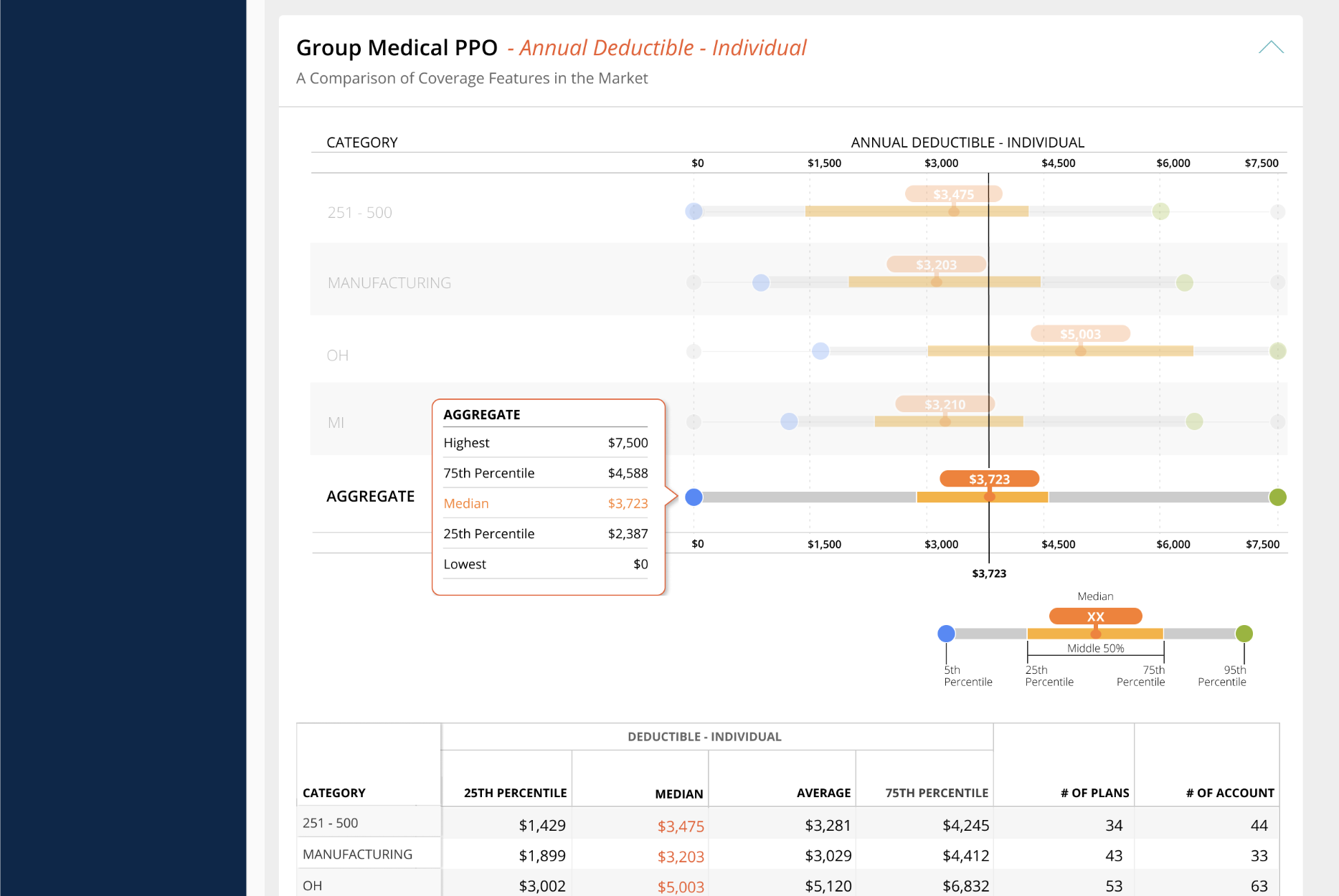Click the legend blue 5th Percentile dot
The height and width of the screenshot is (896, 1339).
pos(946,634)
